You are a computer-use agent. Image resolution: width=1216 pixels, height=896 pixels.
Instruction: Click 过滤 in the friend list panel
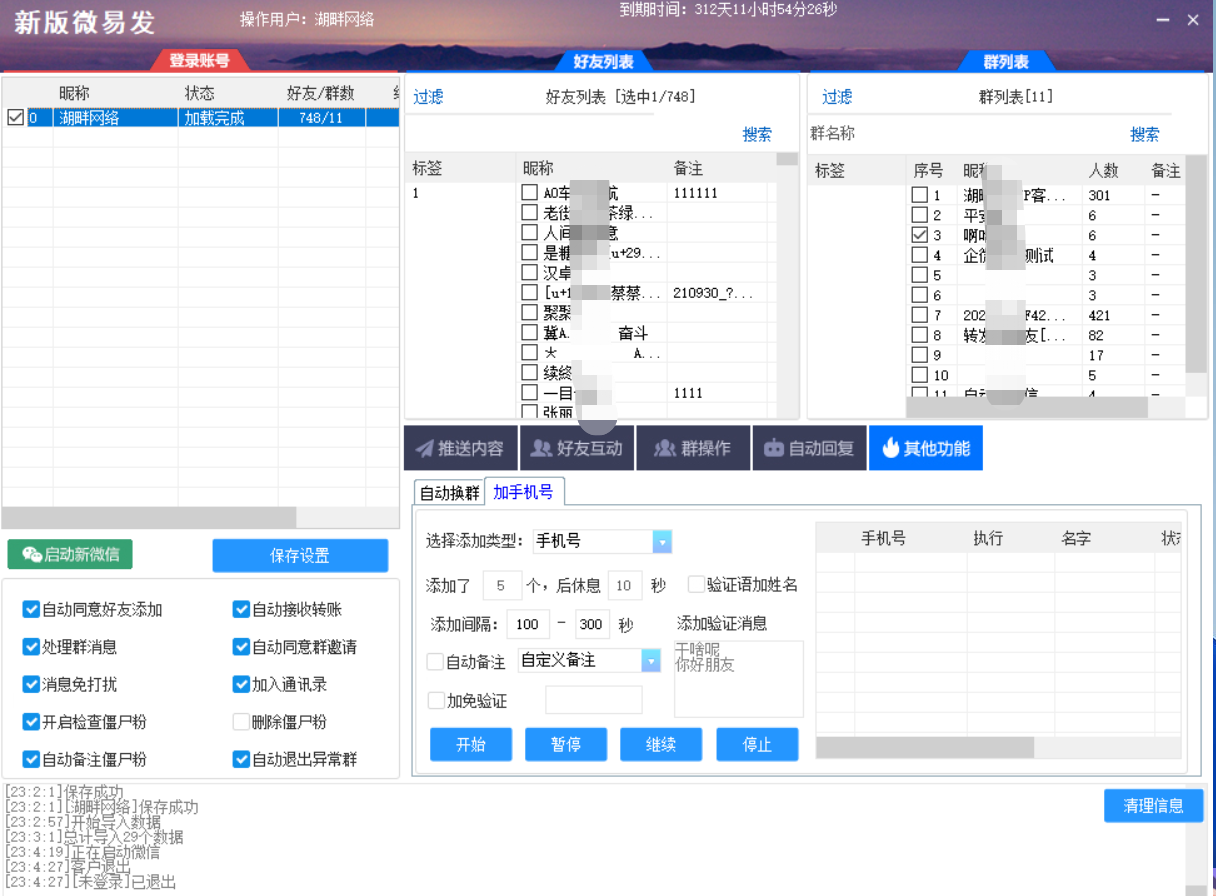coord(428,97)
